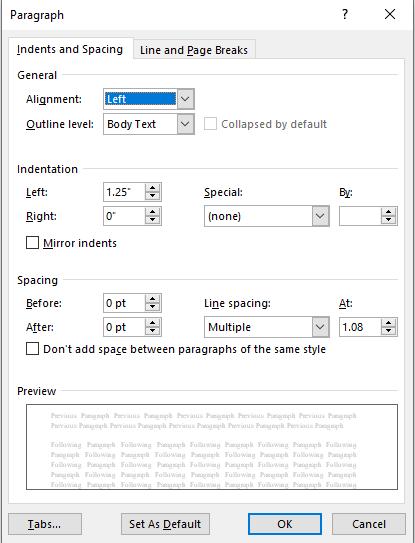Click the Mirror indents label text
Image resolution: width=415 pixels, height=543 pixels.
[x=80, y=243]
